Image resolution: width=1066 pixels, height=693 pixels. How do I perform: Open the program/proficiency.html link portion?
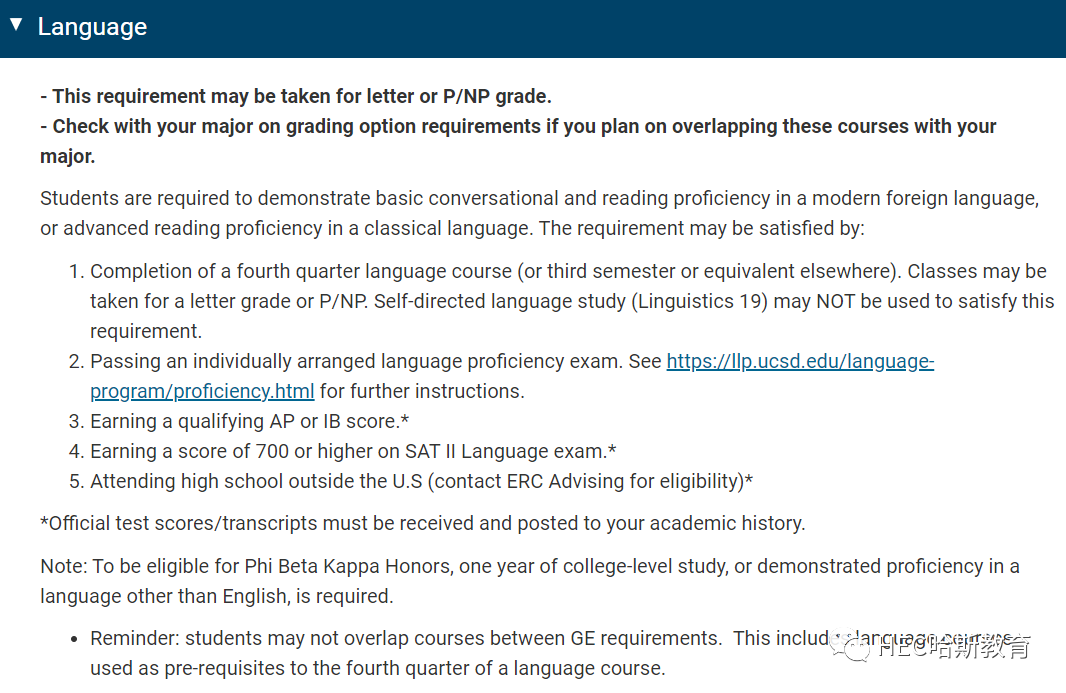[x=202, y=391]
